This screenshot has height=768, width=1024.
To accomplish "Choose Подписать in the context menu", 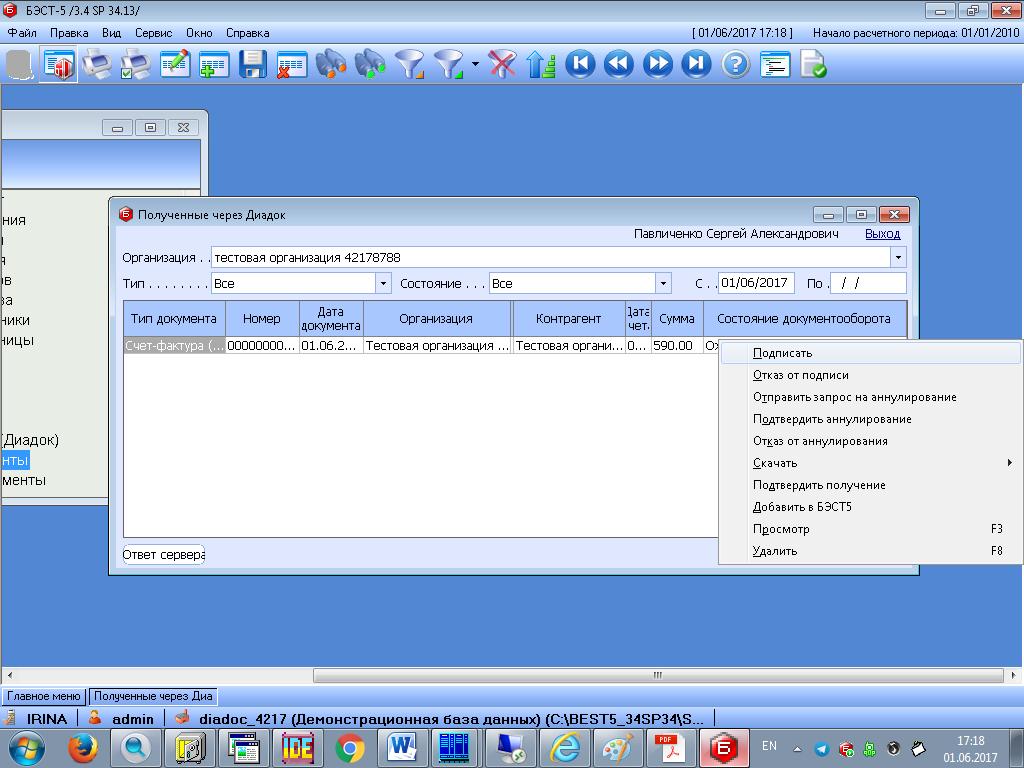I will [x=870, y=353].
